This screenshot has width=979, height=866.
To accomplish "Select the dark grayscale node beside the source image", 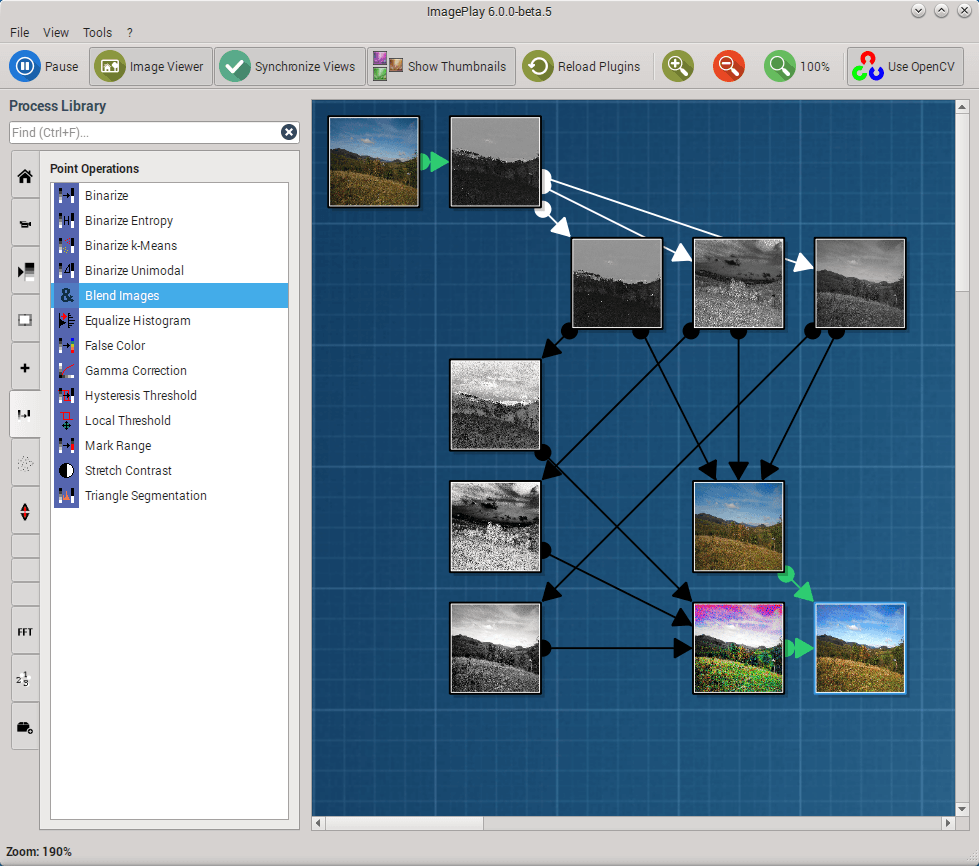I will pyautogui.click(x=495, y=162).
